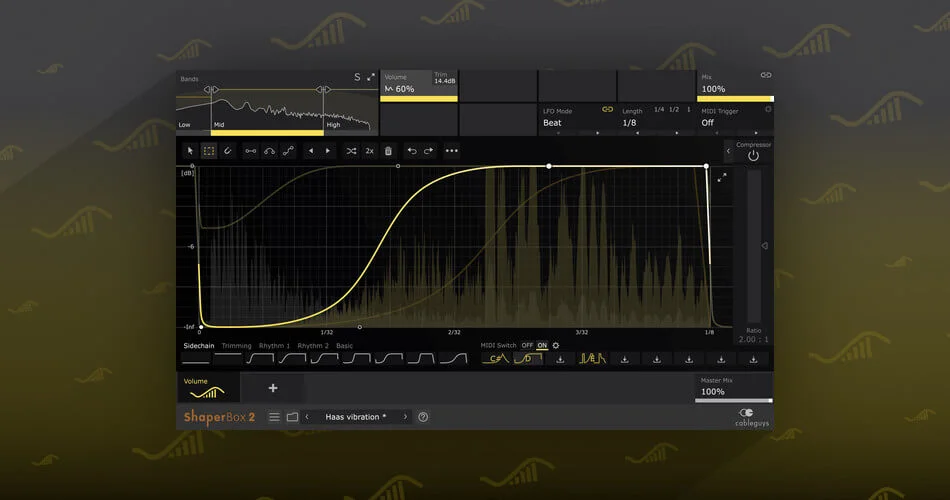Image resolution: width=950 pixels, height=500 pixels.
Task: Open the MIDI Trigger Off selector
Action: (708, 123)
